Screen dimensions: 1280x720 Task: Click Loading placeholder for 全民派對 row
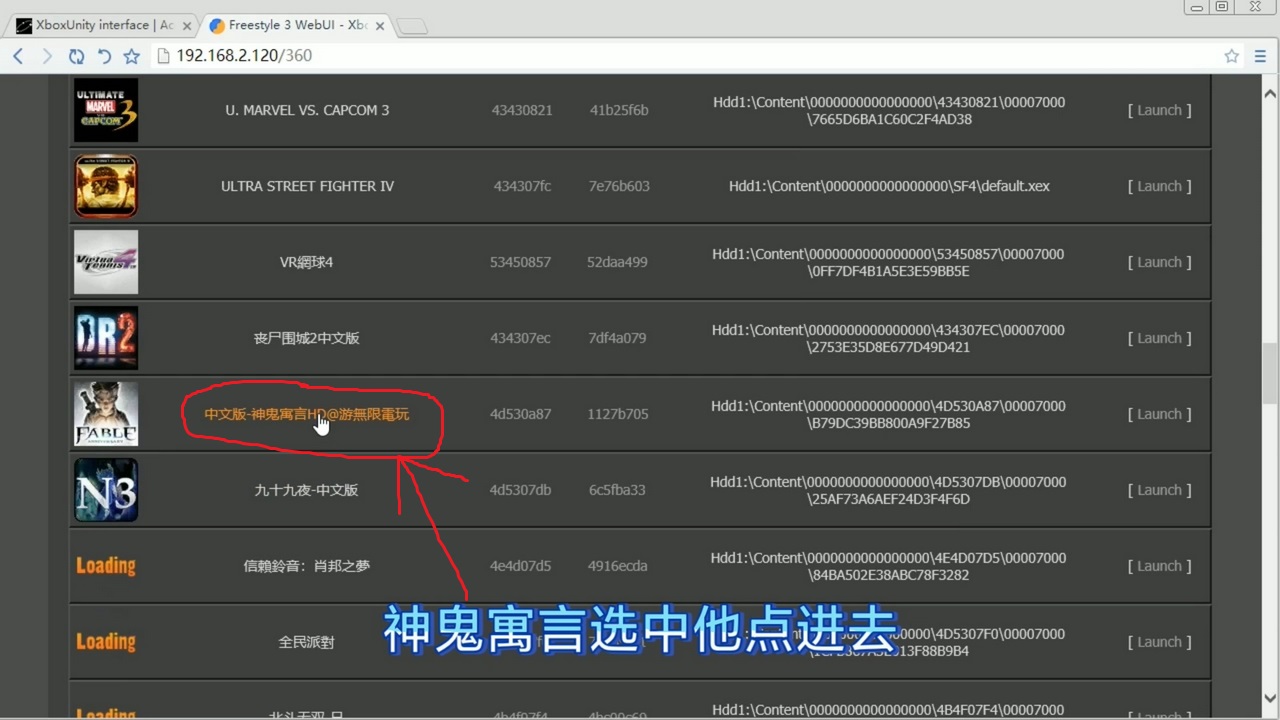click(106, 642)
